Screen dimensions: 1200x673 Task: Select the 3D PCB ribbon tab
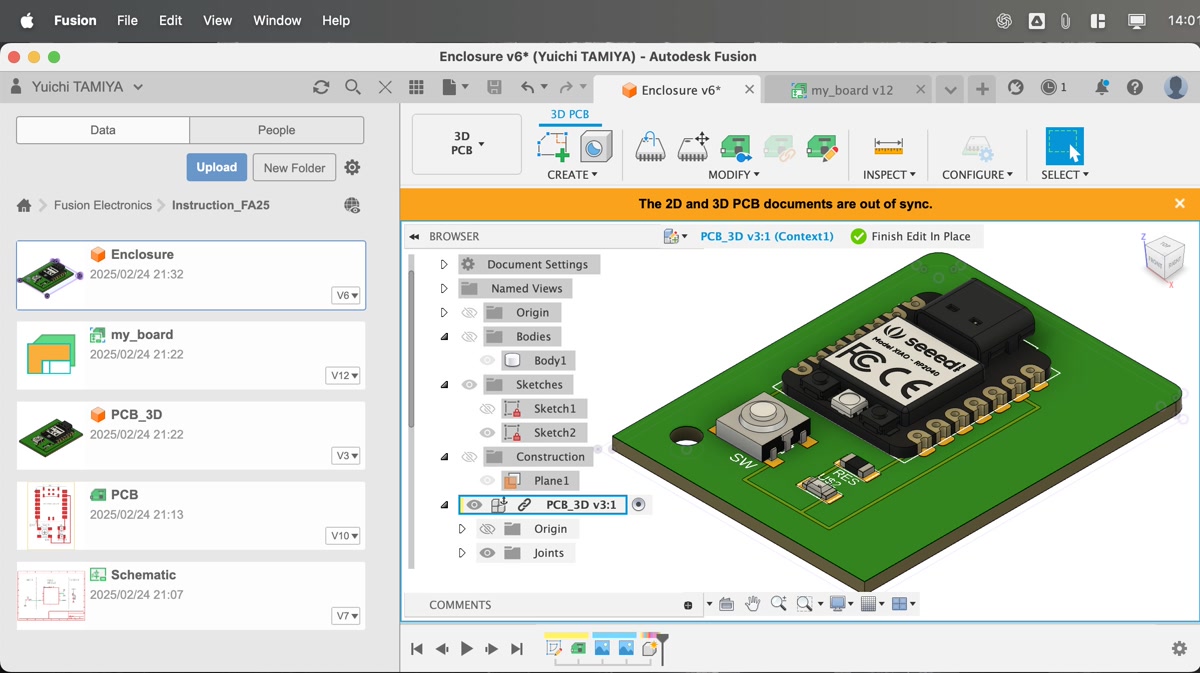(570, 114)
